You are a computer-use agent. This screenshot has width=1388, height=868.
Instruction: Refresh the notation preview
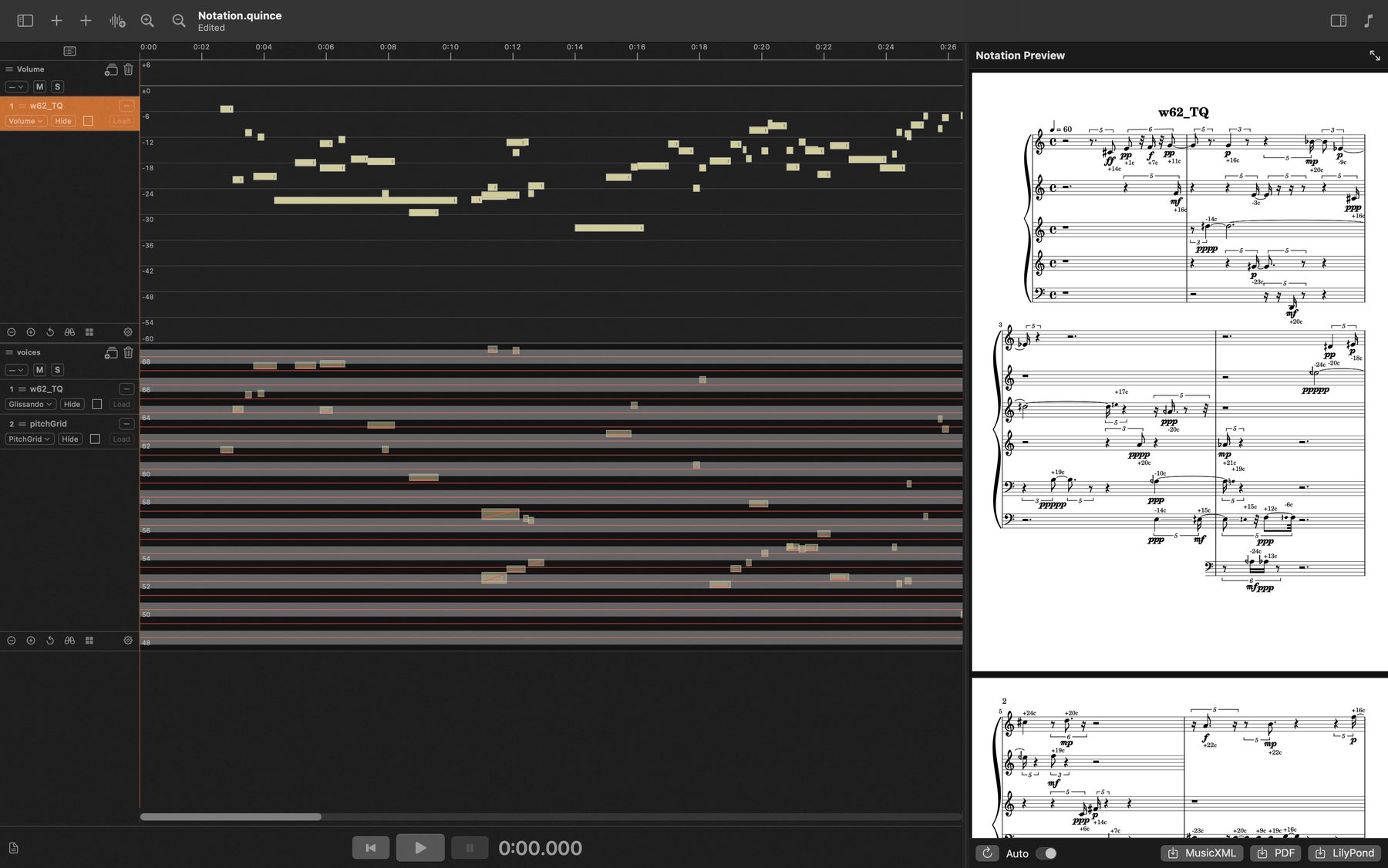pyautogui.click(x=987, y=853)
